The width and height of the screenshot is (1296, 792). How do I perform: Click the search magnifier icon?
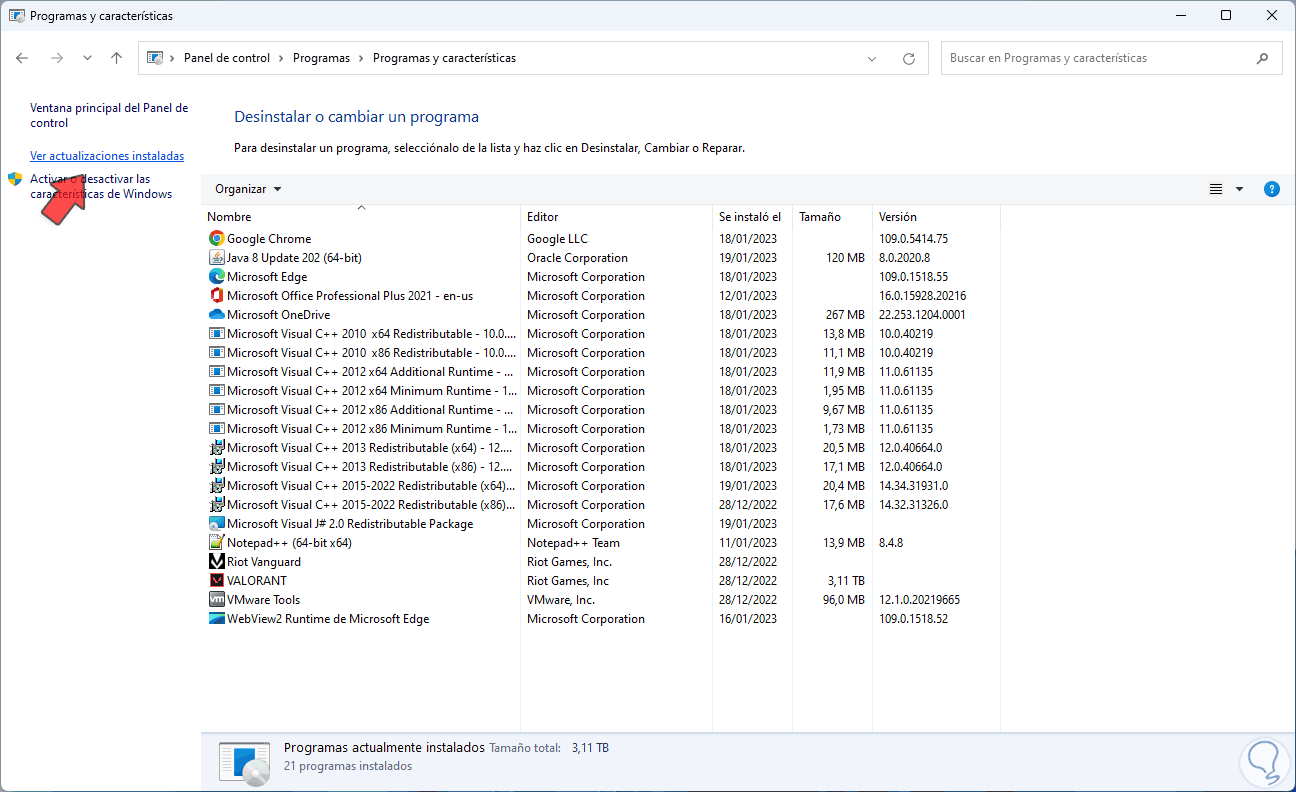tap(1262, 58)
